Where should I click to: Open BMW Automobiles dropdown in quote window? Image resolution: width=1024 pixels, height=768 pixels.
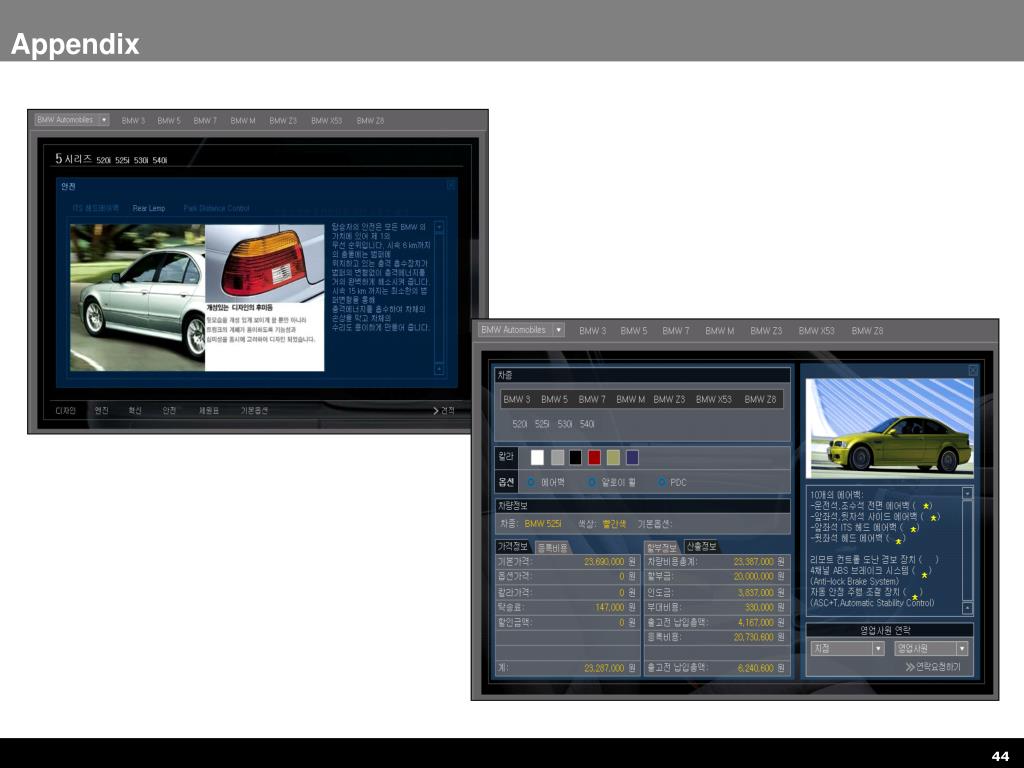[520, 330]
